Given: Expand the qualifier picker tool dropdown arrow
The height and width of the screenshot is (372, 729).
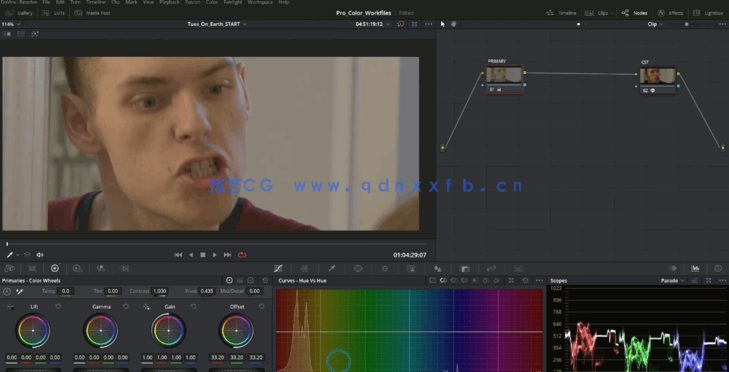Looking at the screenshot, I should [18, 255].
